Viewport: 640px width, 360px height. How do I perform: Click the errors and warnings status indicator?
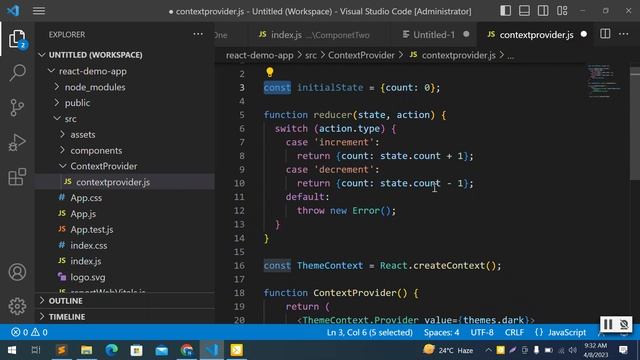(29, 332)
